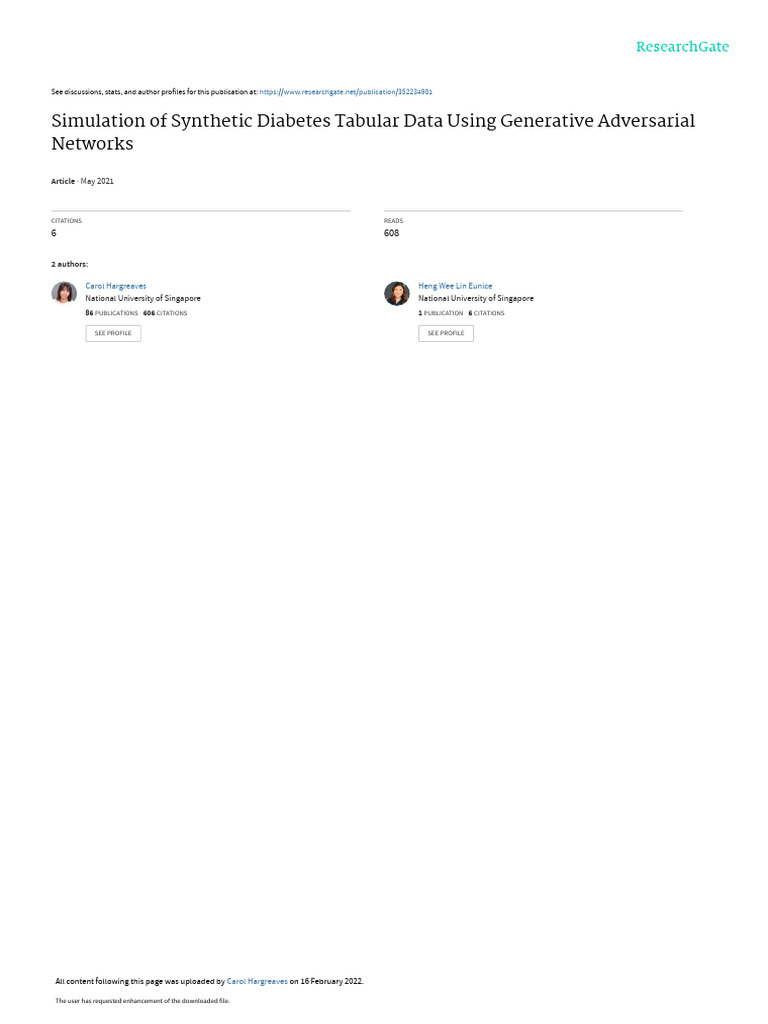
Task: Click the paper title Simulation of Synthetic Diabetes
Action: coord(373,132)
